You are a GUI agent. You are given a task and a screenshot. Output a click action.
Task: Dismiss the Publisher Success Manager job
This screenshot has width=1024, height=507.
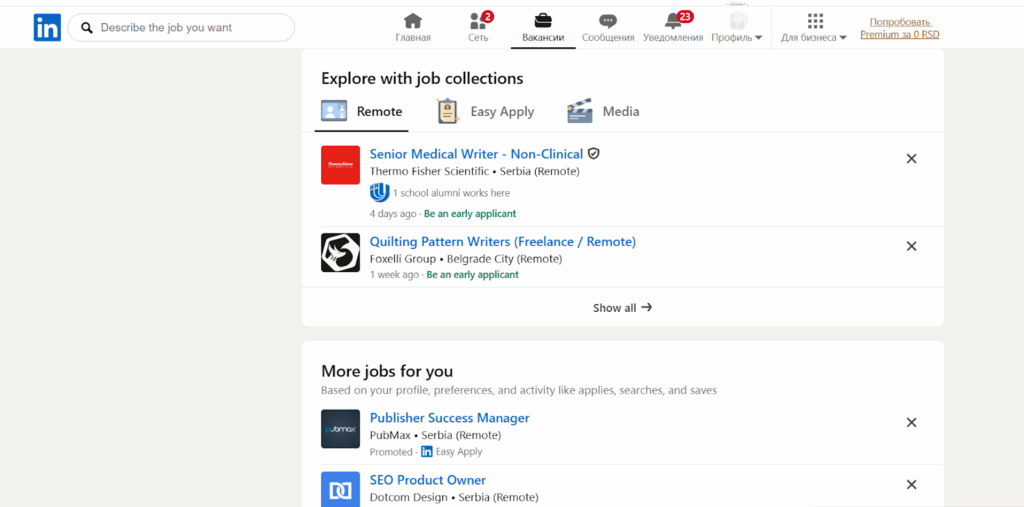(x=911, y=422)
